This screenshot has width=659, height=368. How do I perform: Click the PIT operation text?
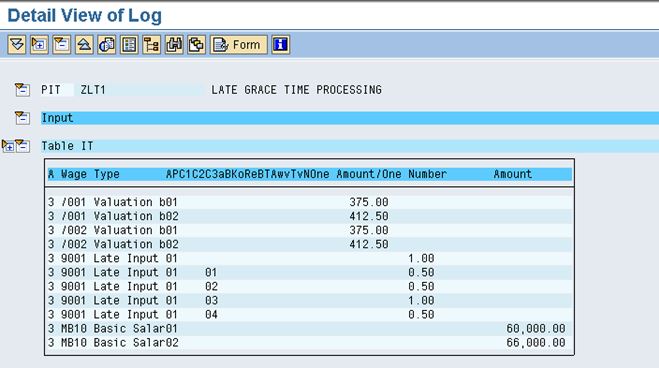coord(51,90)
